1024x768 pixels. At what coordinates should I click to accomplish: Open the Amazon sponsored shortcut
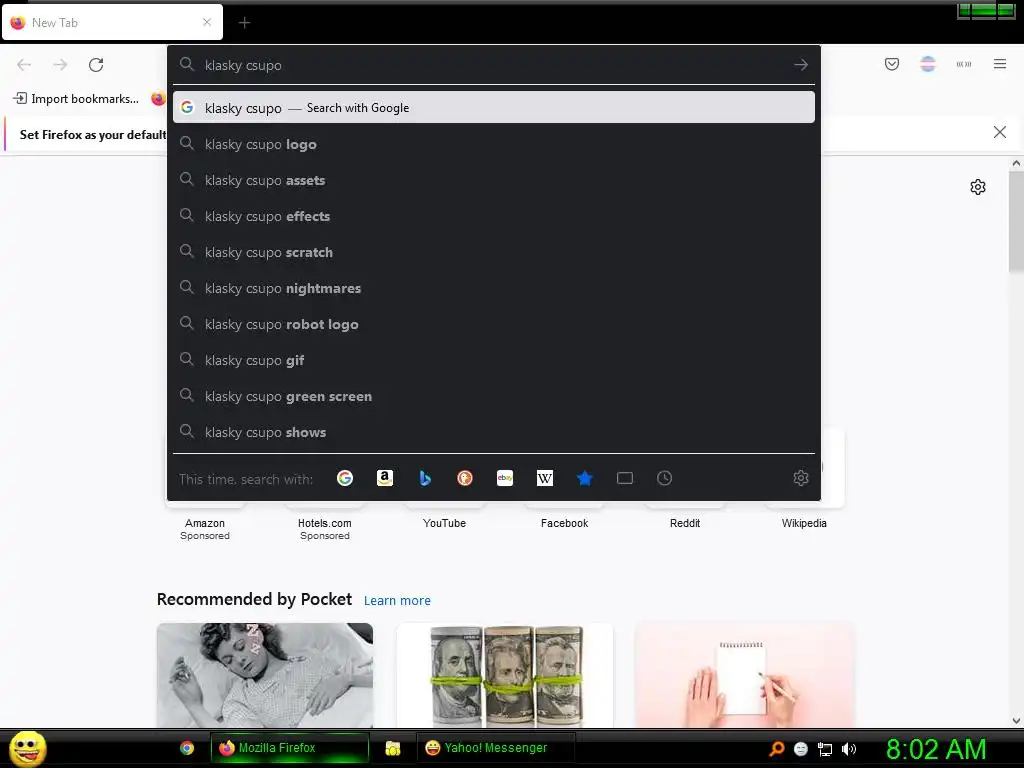click(x=205, y=522)
